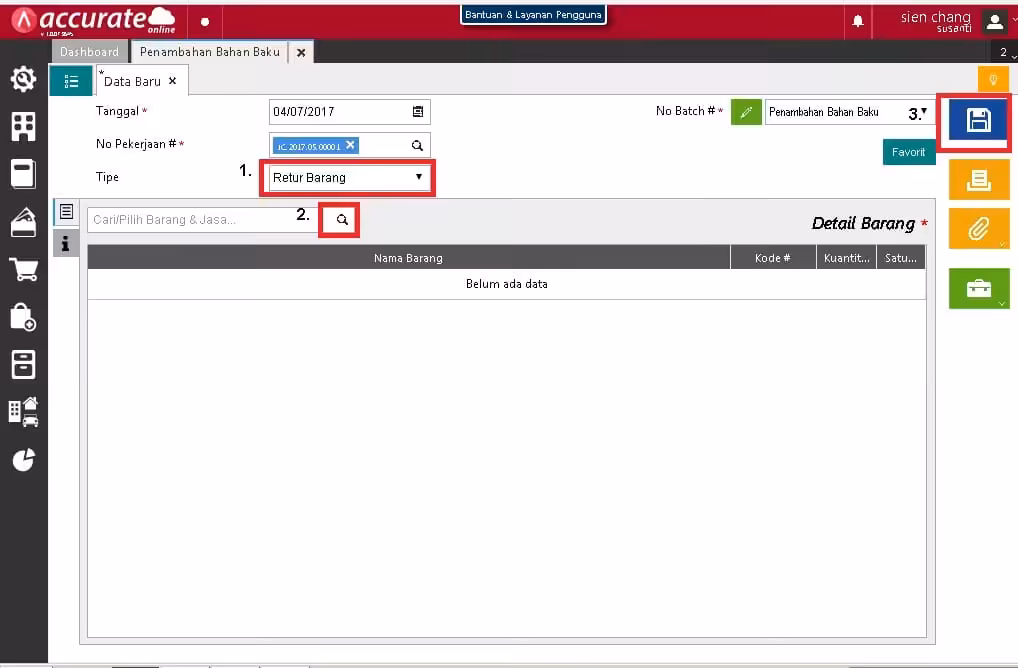
Task: Open the orange paperclip attachment button
Action: (x=978, y=228)
